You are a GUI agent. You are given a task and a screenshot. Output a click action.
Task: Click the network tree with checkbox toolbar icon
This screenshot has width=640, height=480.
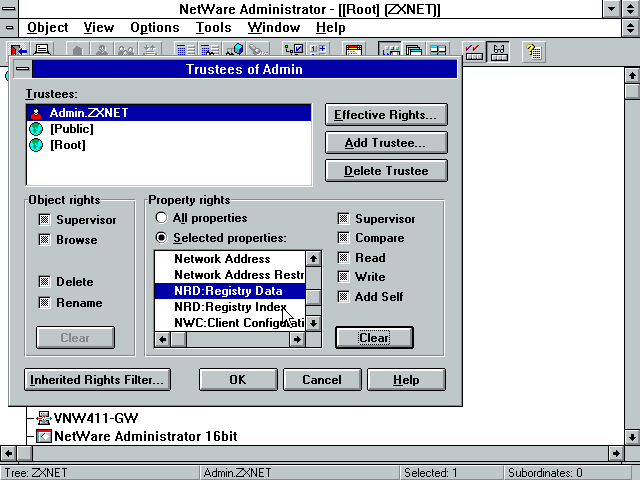[x=293, y=50]
